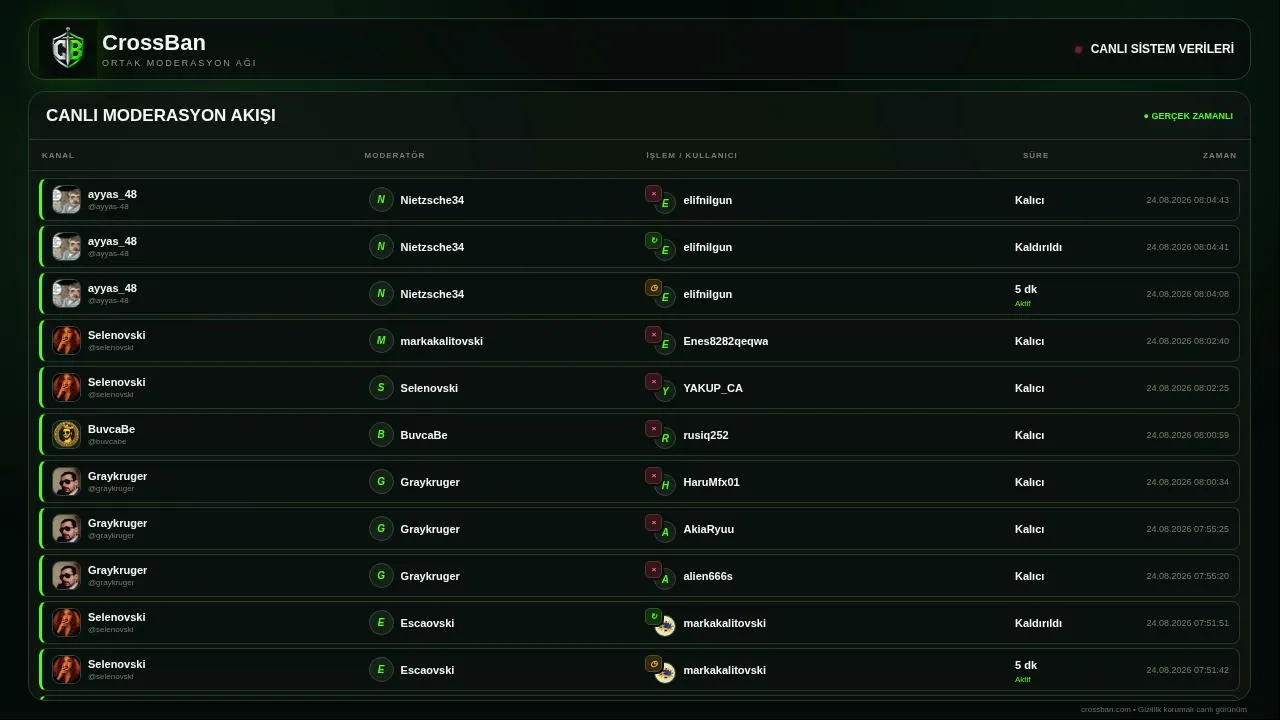Click the S badge for moderator Selenovski
Image resolution: width=1280 pixels, height=720 pixels.
381,388
